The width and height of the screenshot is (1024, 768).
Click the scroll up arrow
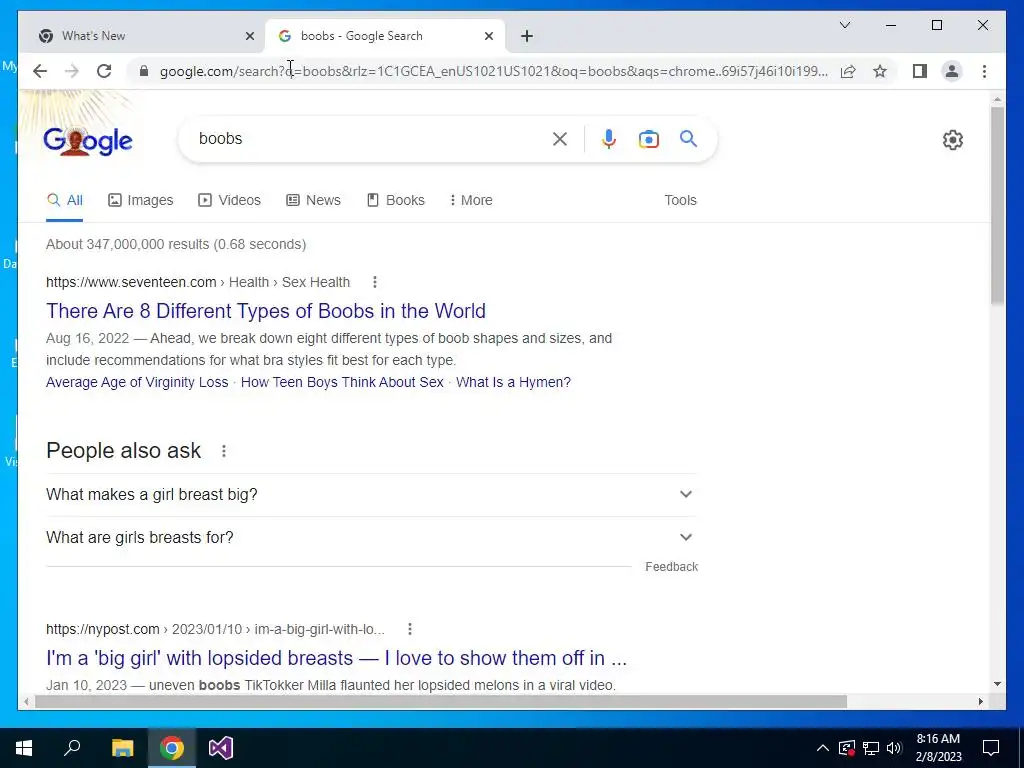point(997,100)
